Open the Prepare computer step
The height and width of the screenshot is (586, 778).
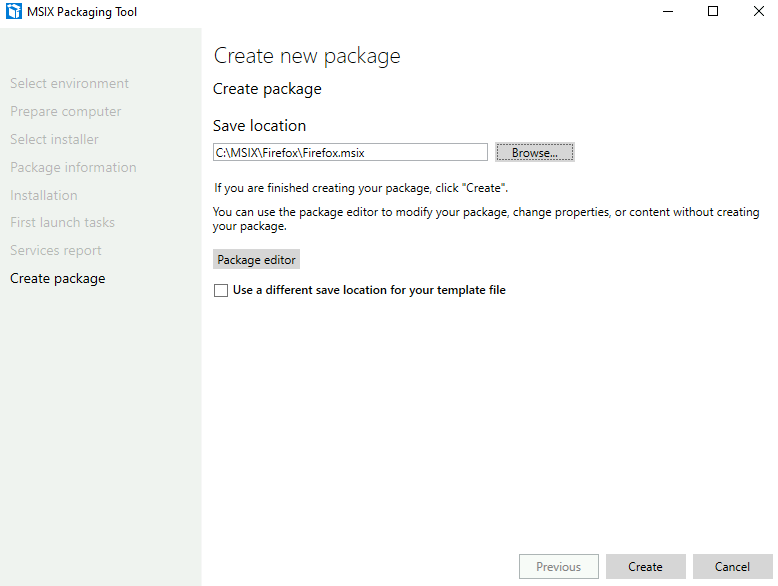pyautogui.click(x=65, y=111)
